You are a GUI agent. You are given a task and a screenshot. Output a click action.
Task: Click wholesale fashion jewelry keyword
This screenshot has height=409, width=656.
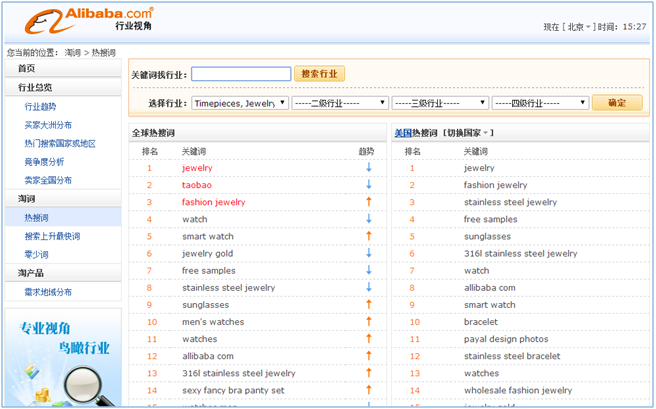click(x=518, y=391)
